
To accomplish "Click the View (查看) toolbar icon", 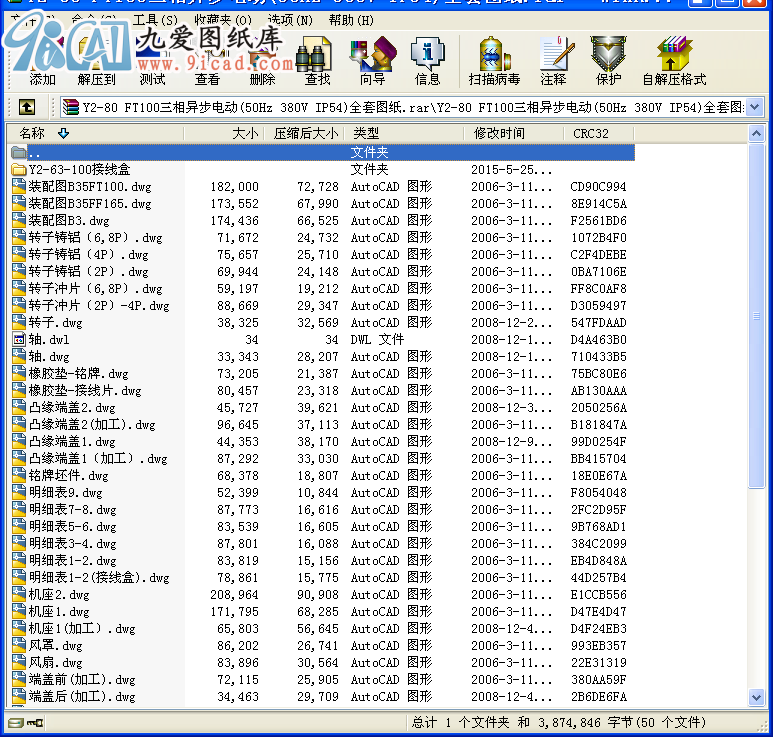I will [x=208, y=61].
